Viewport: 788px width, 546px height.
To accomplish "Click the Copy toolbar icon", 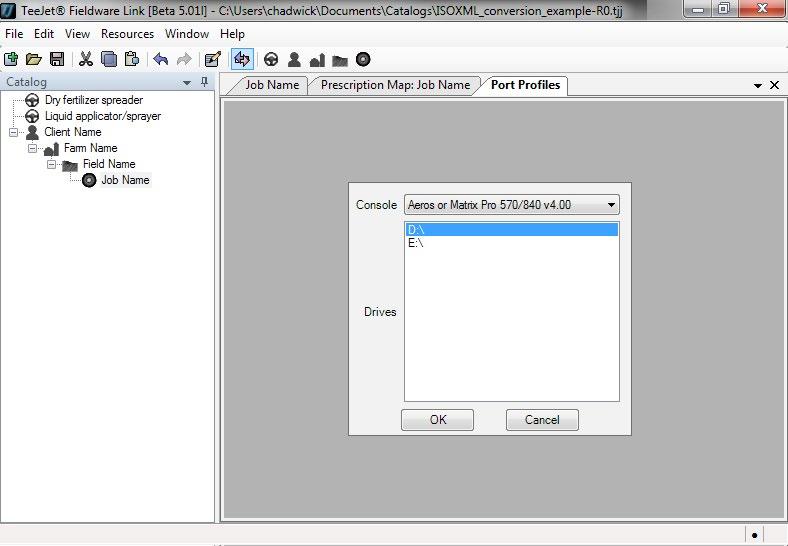I will click(109, 59).
